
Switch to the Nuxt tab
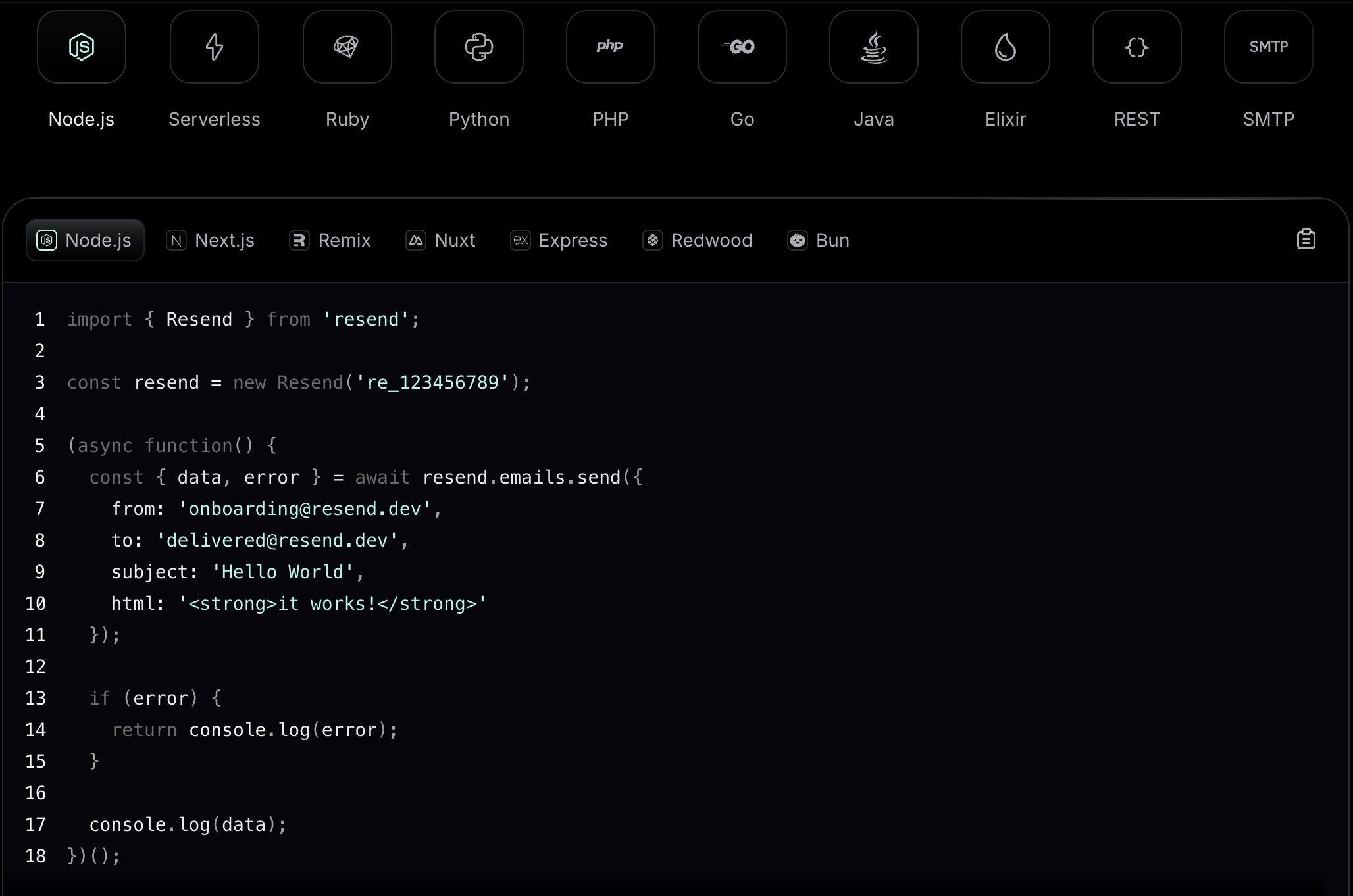(441, 240)
